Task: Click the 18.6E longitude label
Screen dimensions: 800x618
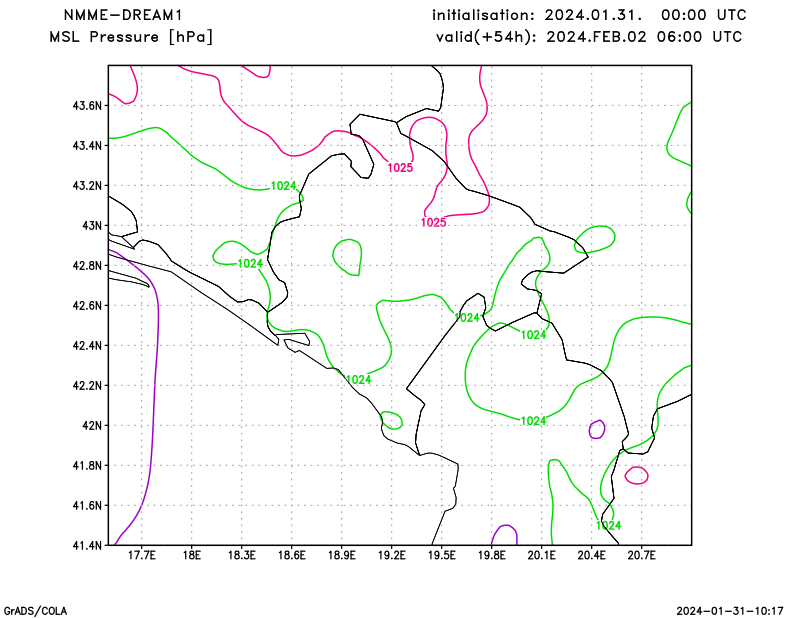Action: [291, 555]
